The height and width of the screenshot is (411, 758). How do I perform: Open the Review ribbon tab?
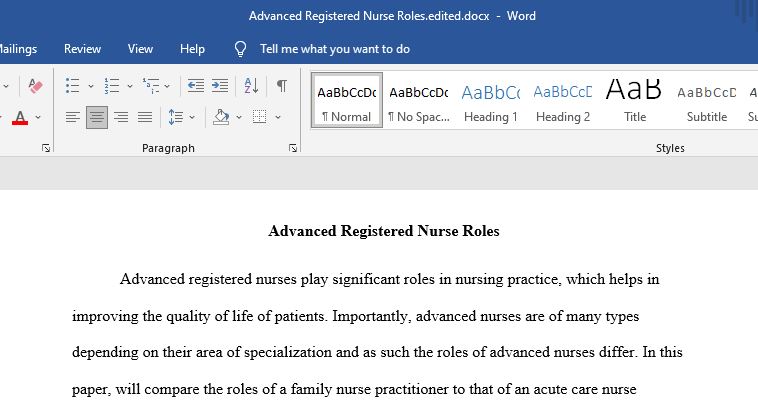click(x=82, y=49)
